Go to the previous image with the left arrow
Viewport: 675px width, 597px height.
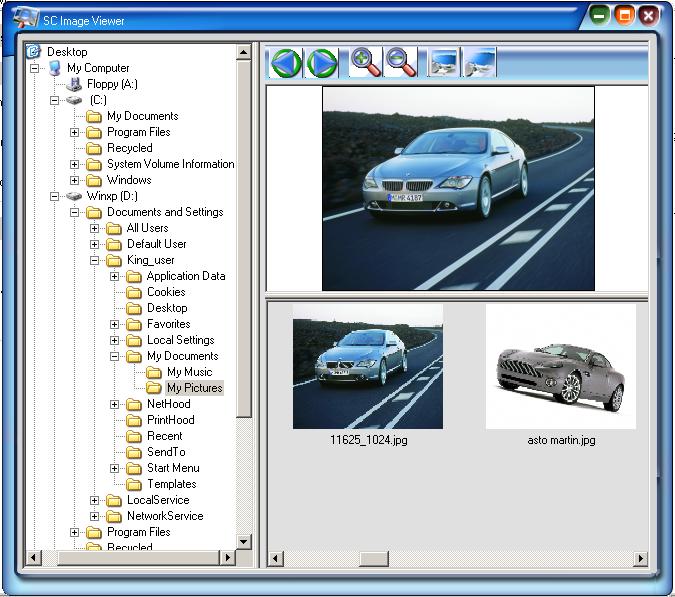pos(286,63)
